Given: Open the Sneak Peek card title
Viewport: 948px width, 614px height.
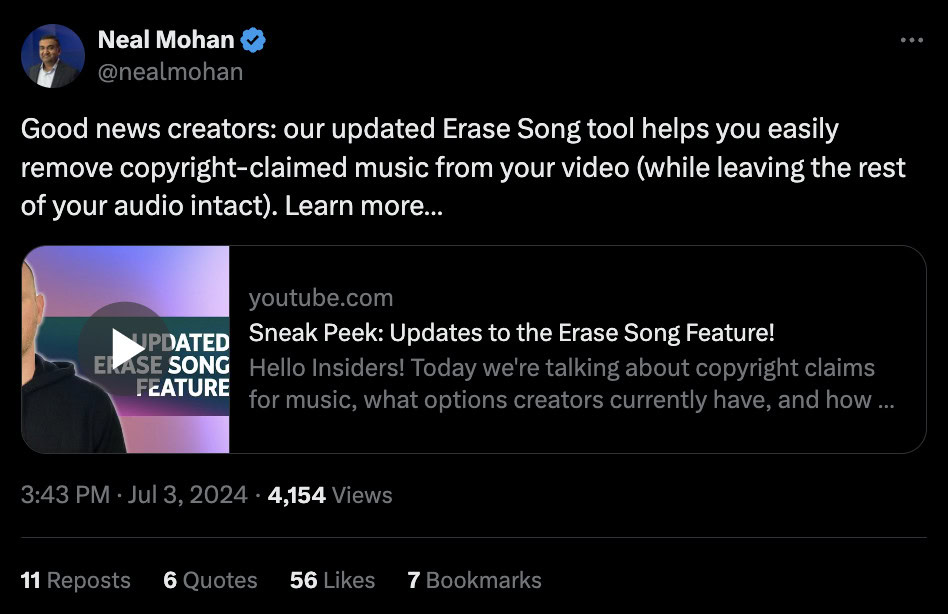Looking at the screenshot, I should [511, 332].
